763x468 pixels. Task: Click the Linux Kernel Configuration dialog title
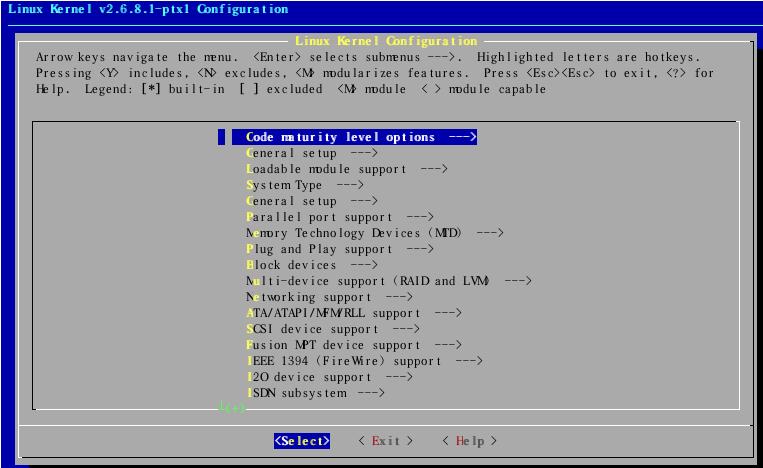pyautogui.click(x=386, y=41)
